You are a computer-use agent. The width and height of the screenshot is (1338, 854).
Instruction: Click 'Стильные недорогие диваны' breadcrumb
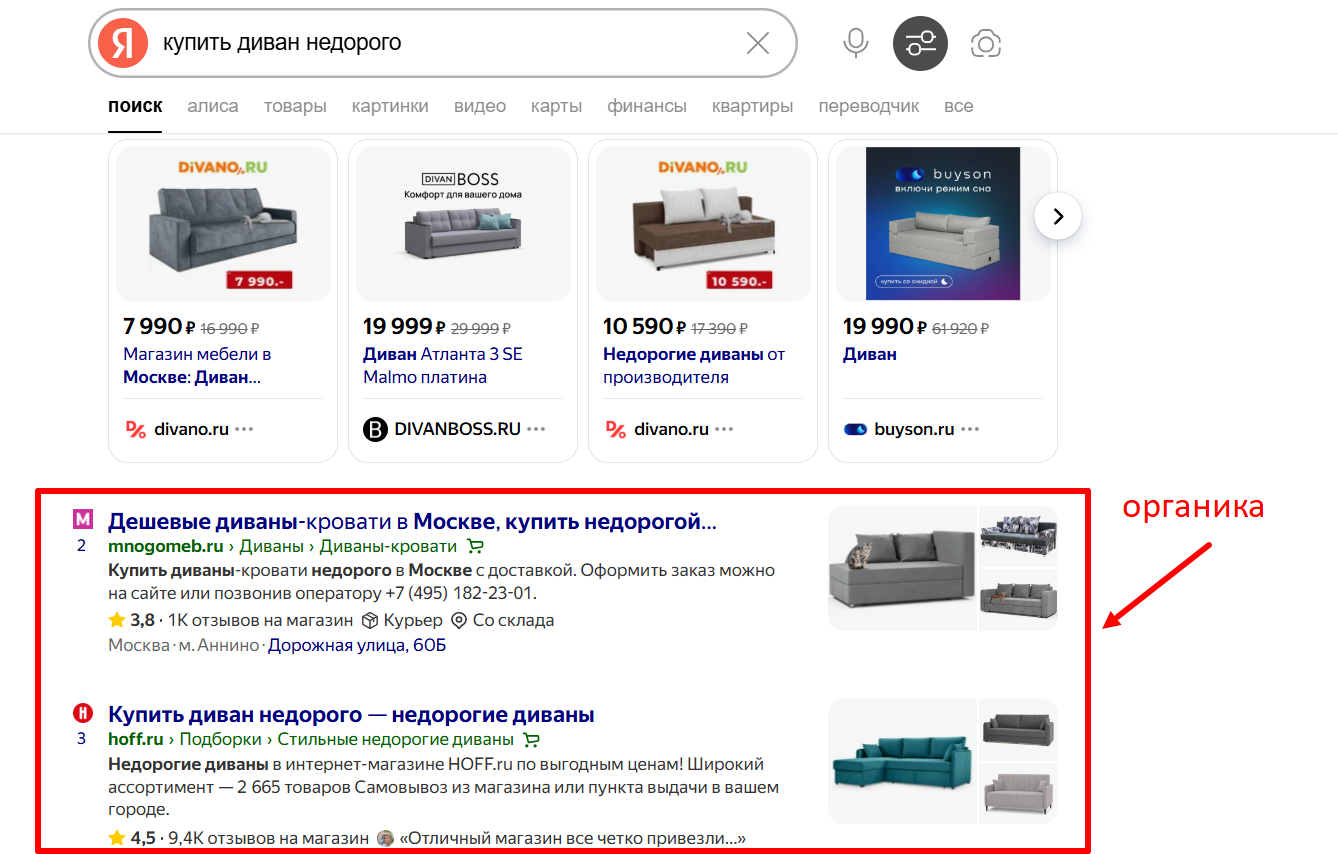click(x=396, y=740)
